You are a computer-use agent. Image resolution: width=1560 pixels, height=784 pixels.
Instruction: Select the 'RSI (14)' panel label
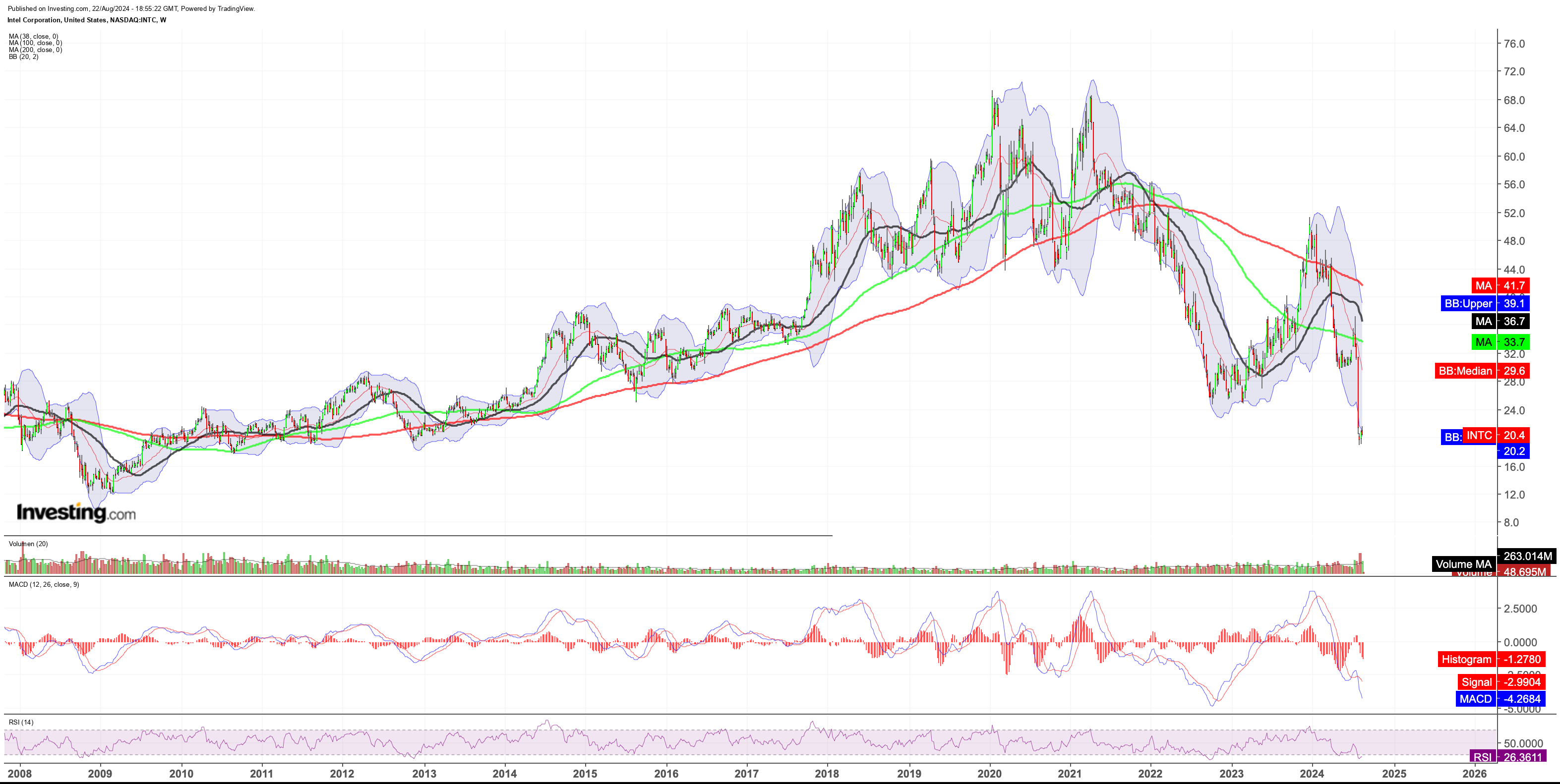coord(21,722)
